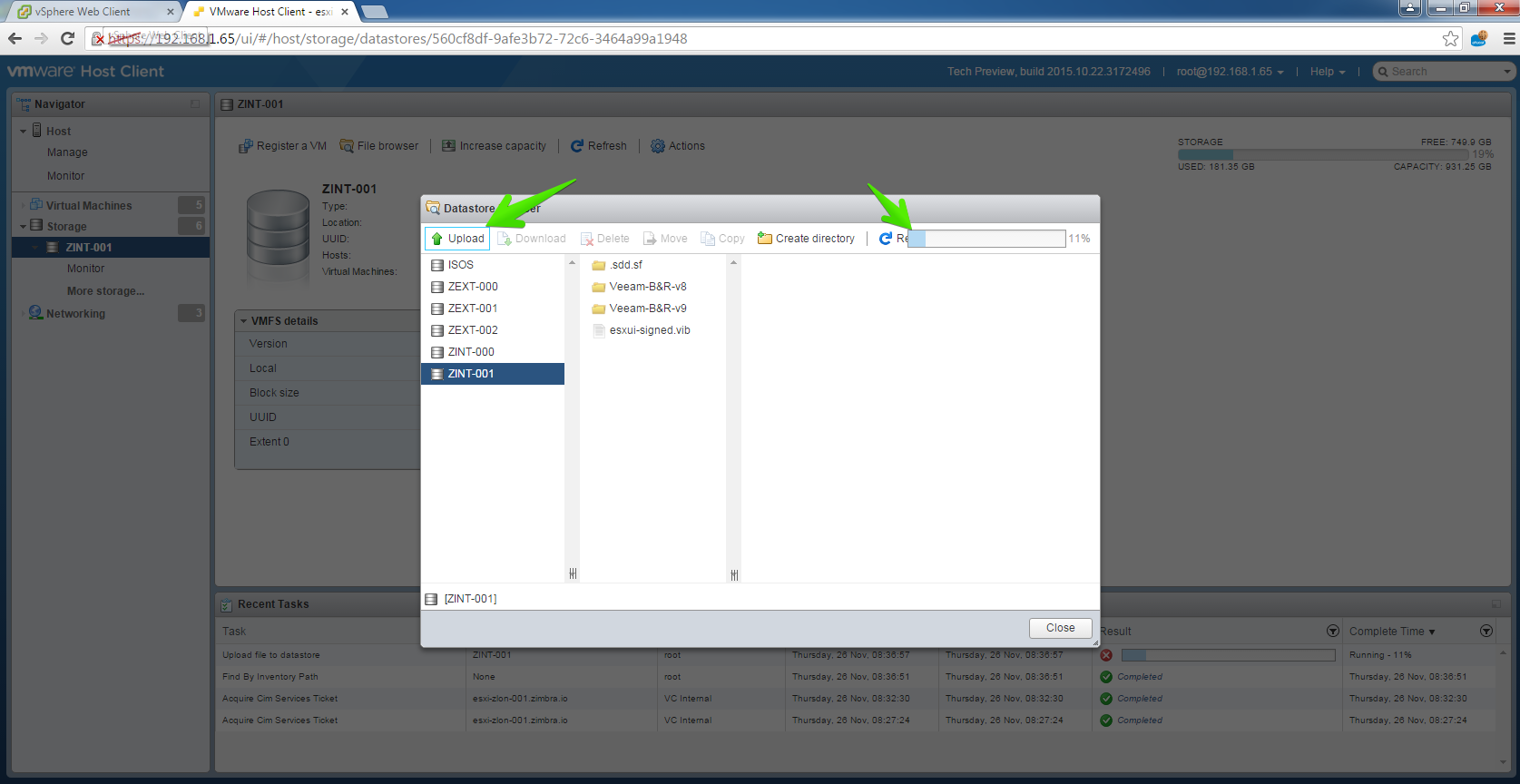The image size is (1520, 784).
Task: Minimize the Navigator panel
Action: click(x=195, y=104)
